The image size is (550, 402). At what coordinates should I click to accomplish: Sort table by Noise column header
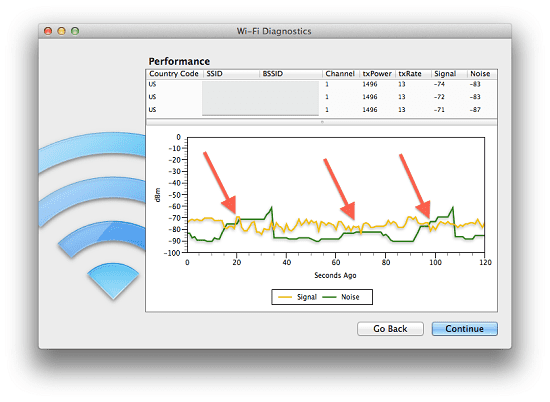(482, 74)
